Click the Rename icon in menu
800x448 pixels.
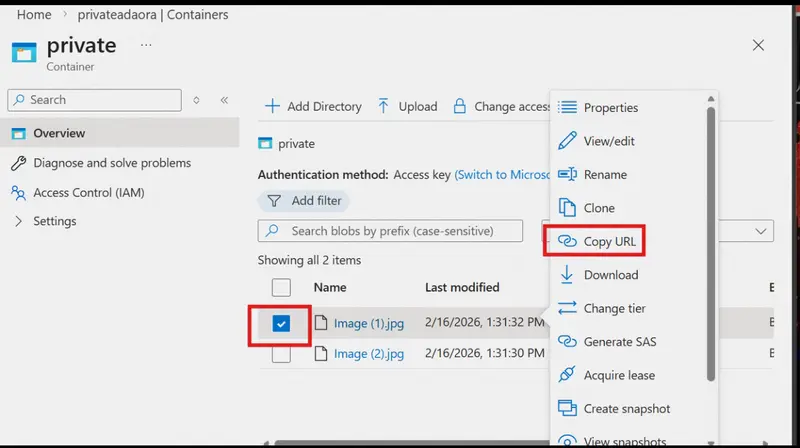tap(567, 175)
